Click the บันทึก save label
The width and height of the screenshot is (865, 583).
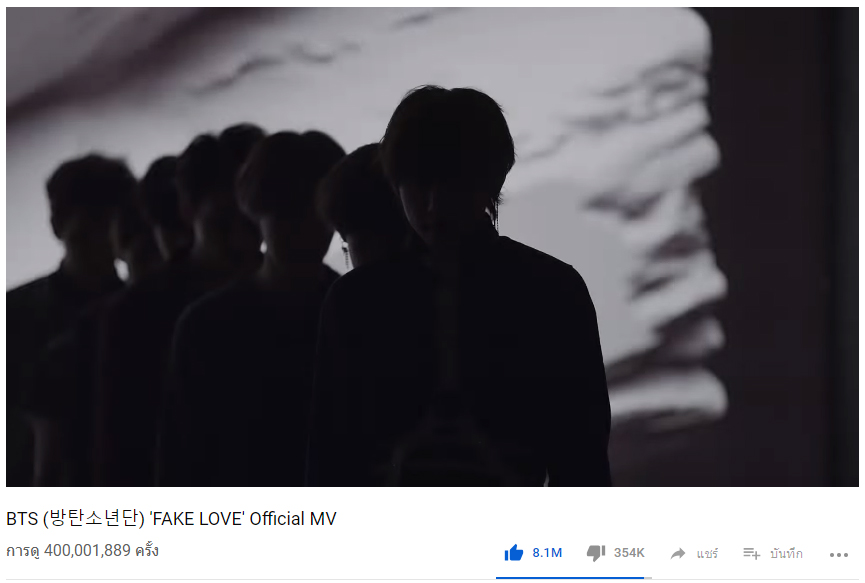coord(786,553)
